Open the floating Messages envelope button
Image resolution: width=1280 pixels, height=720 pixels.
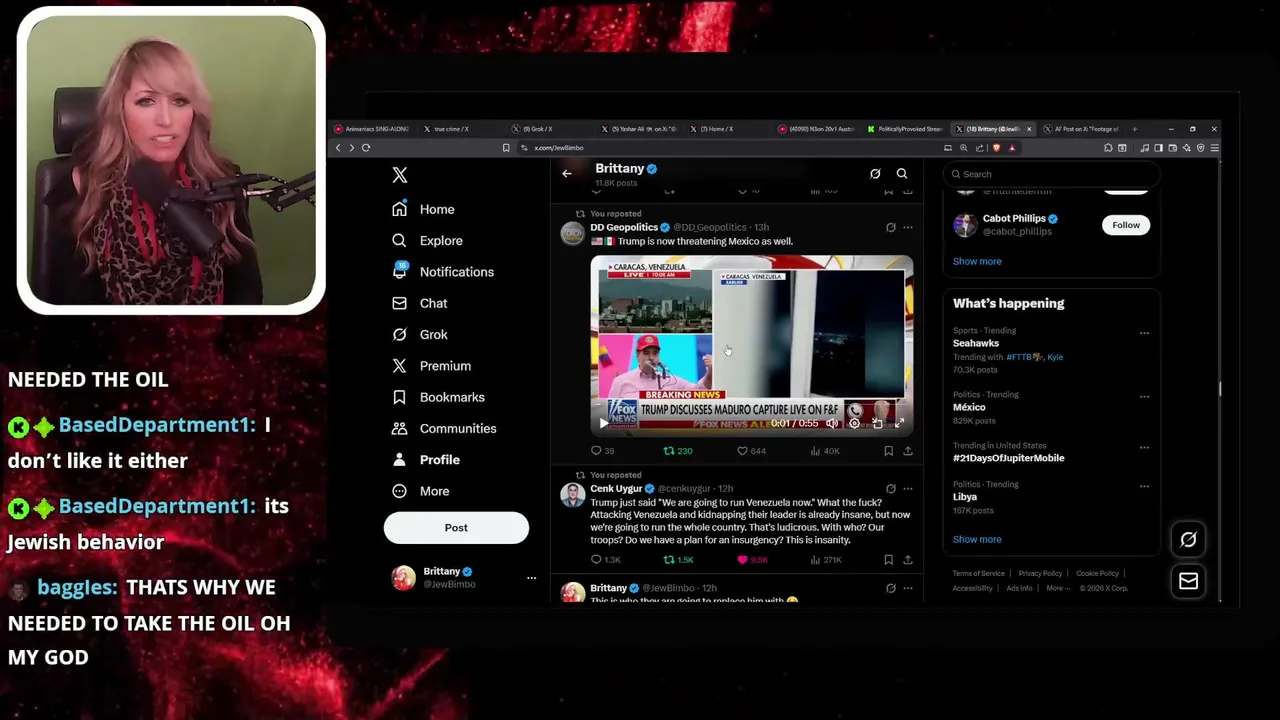[x=1188, y=581]
